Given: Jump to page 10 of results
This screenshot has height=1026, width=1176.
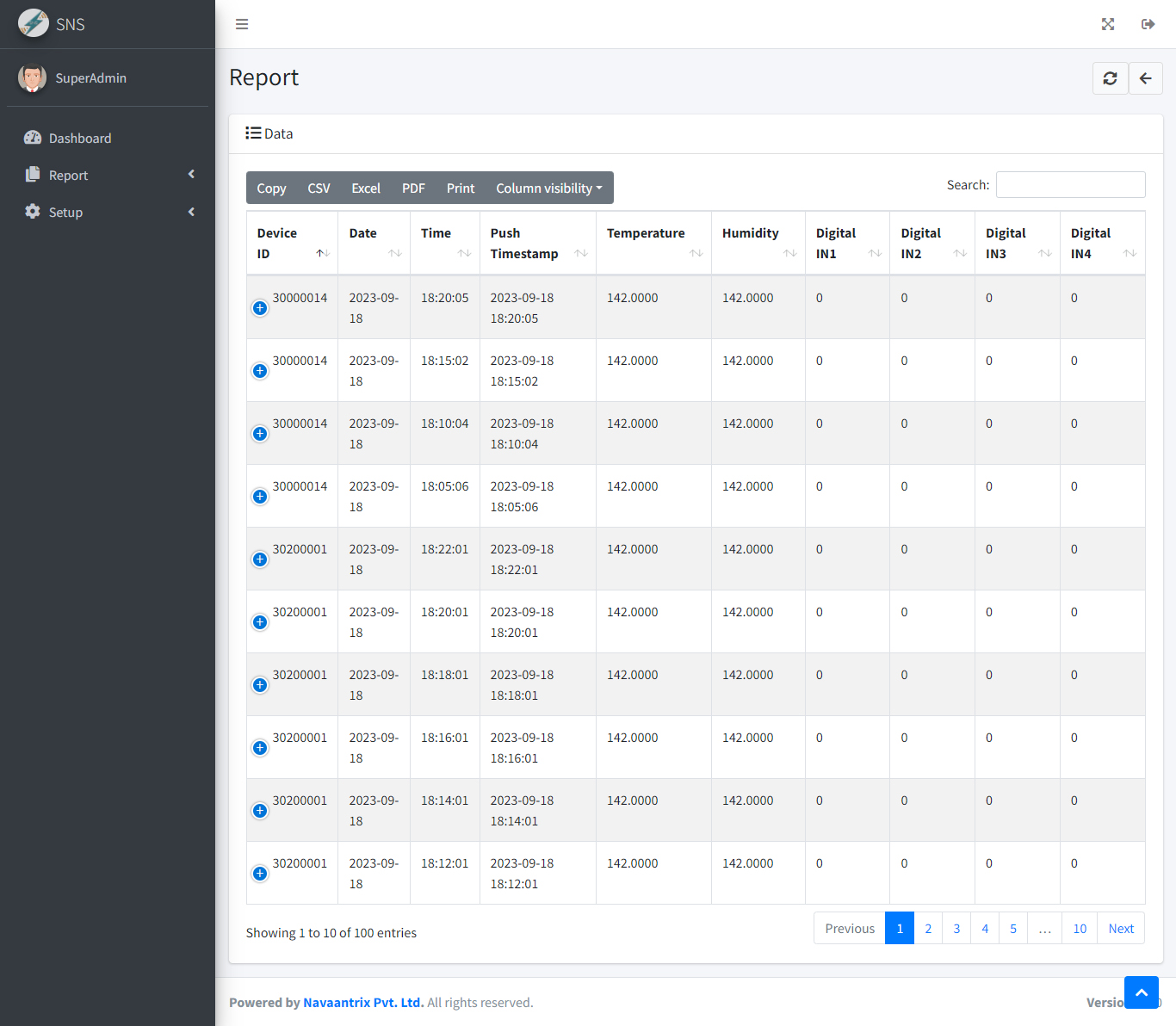Looking at the screenshot, I should [1080, 928].
